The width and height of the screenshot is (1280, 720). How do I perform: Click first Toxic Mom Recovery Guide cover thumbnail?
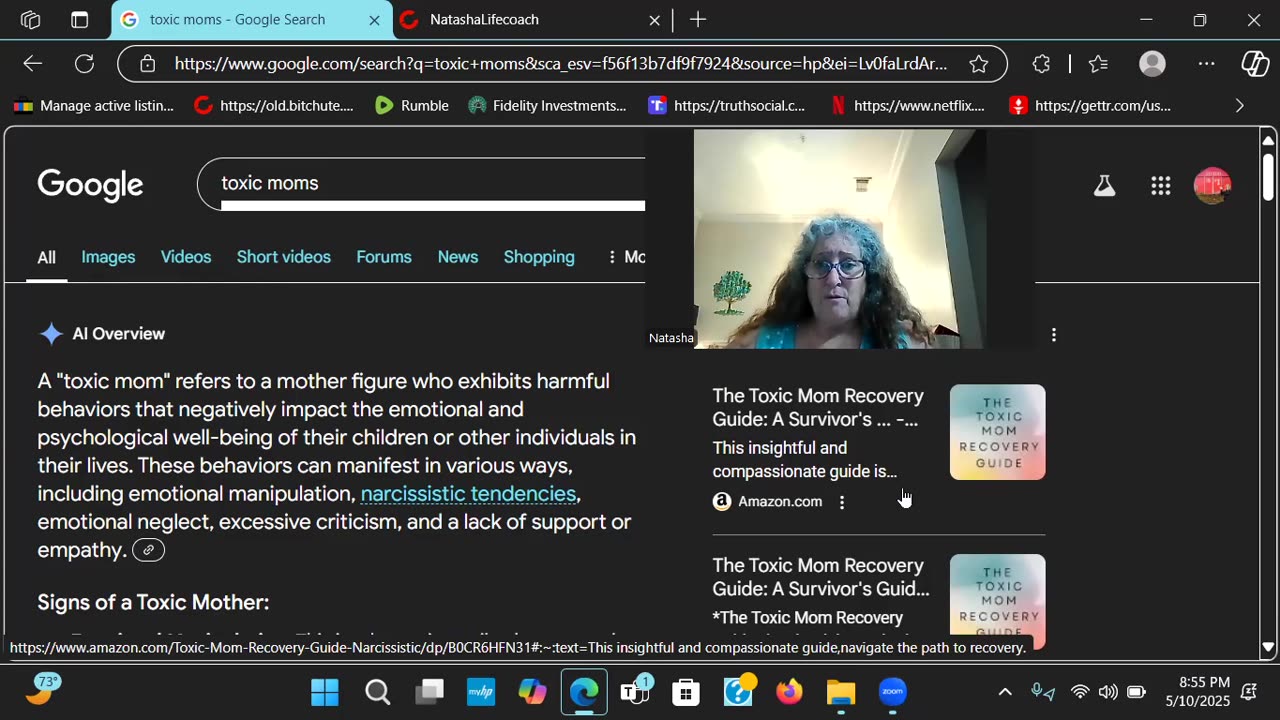point(997,432)
